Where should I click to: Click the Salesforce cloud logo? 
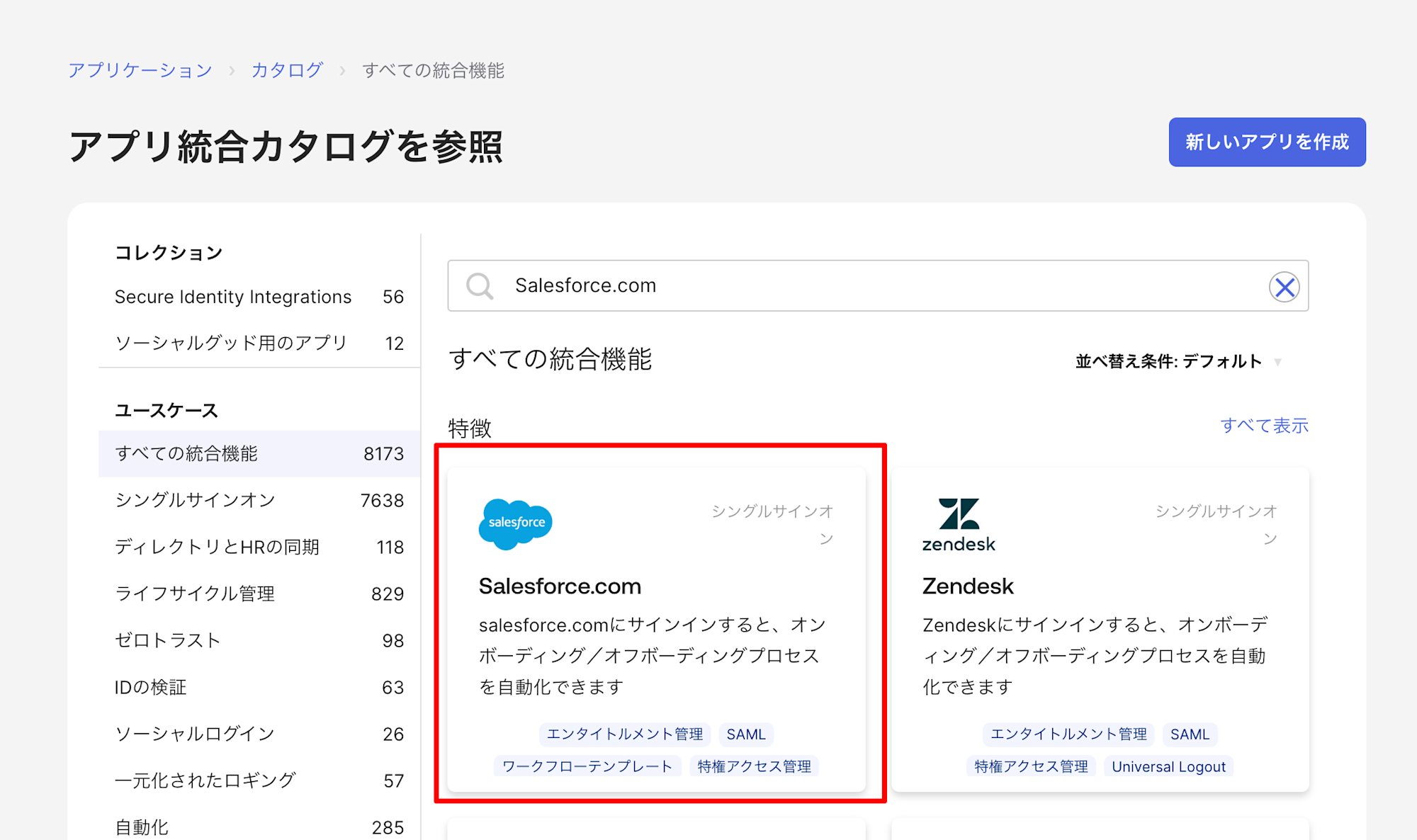(516, 523)
